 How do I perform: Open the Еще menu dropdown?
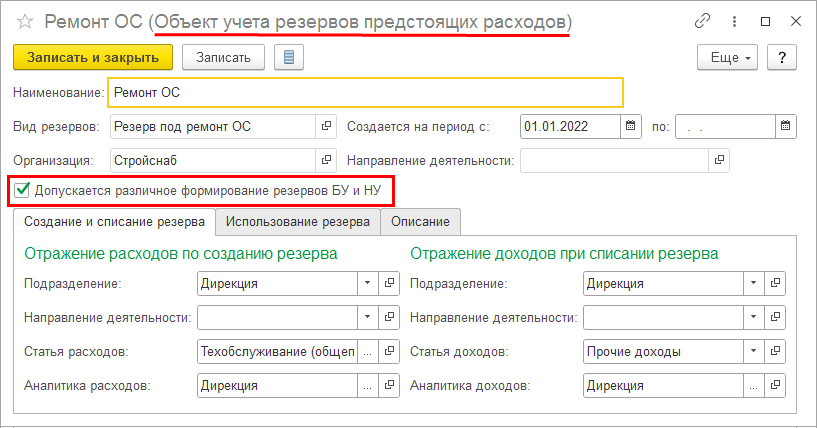[727, 57]
